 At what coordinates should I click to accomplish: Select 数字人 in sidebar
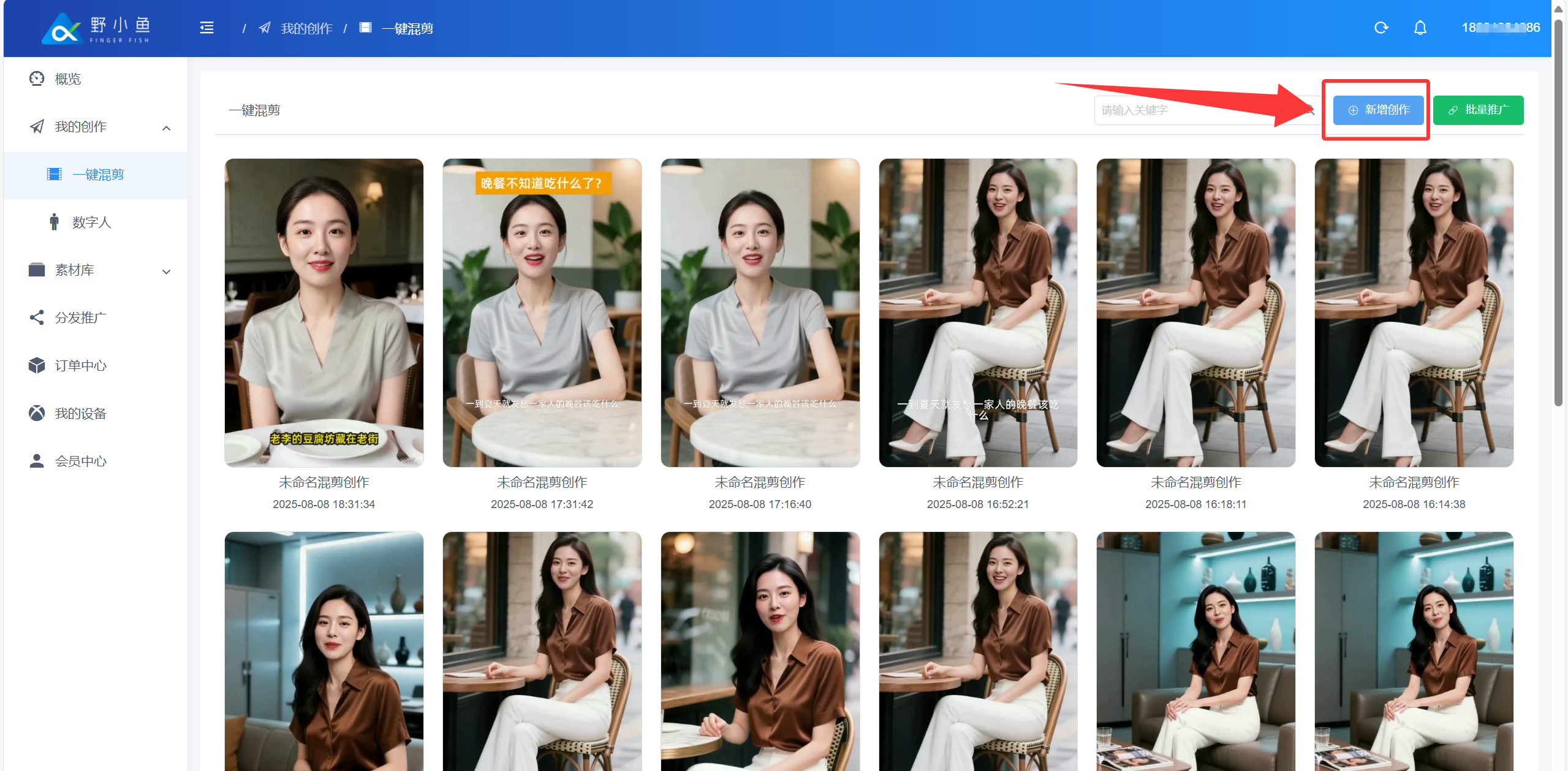tap(91, 222)
